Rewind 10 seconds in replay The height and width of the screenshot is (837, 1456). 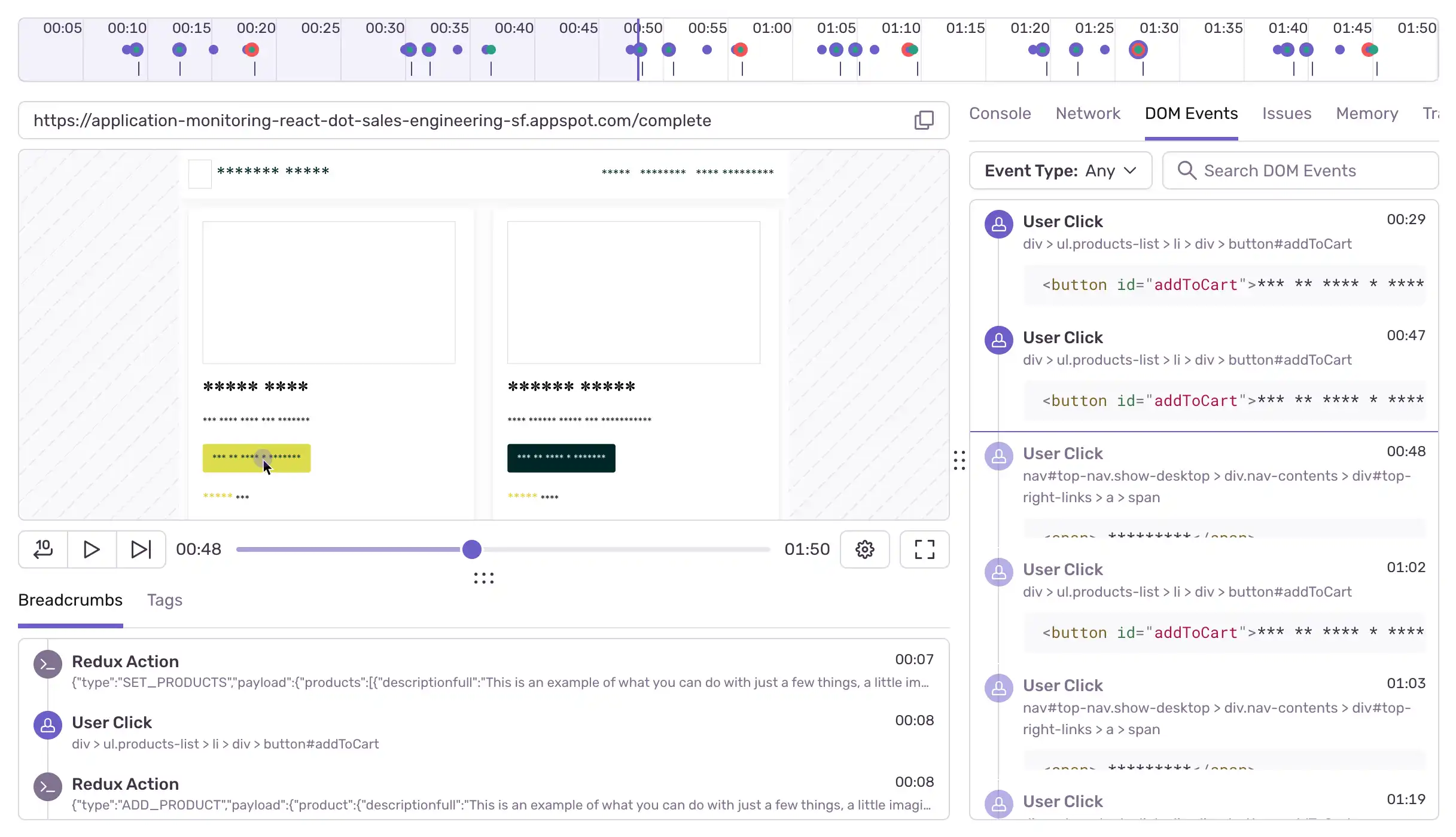click(43, 549)
